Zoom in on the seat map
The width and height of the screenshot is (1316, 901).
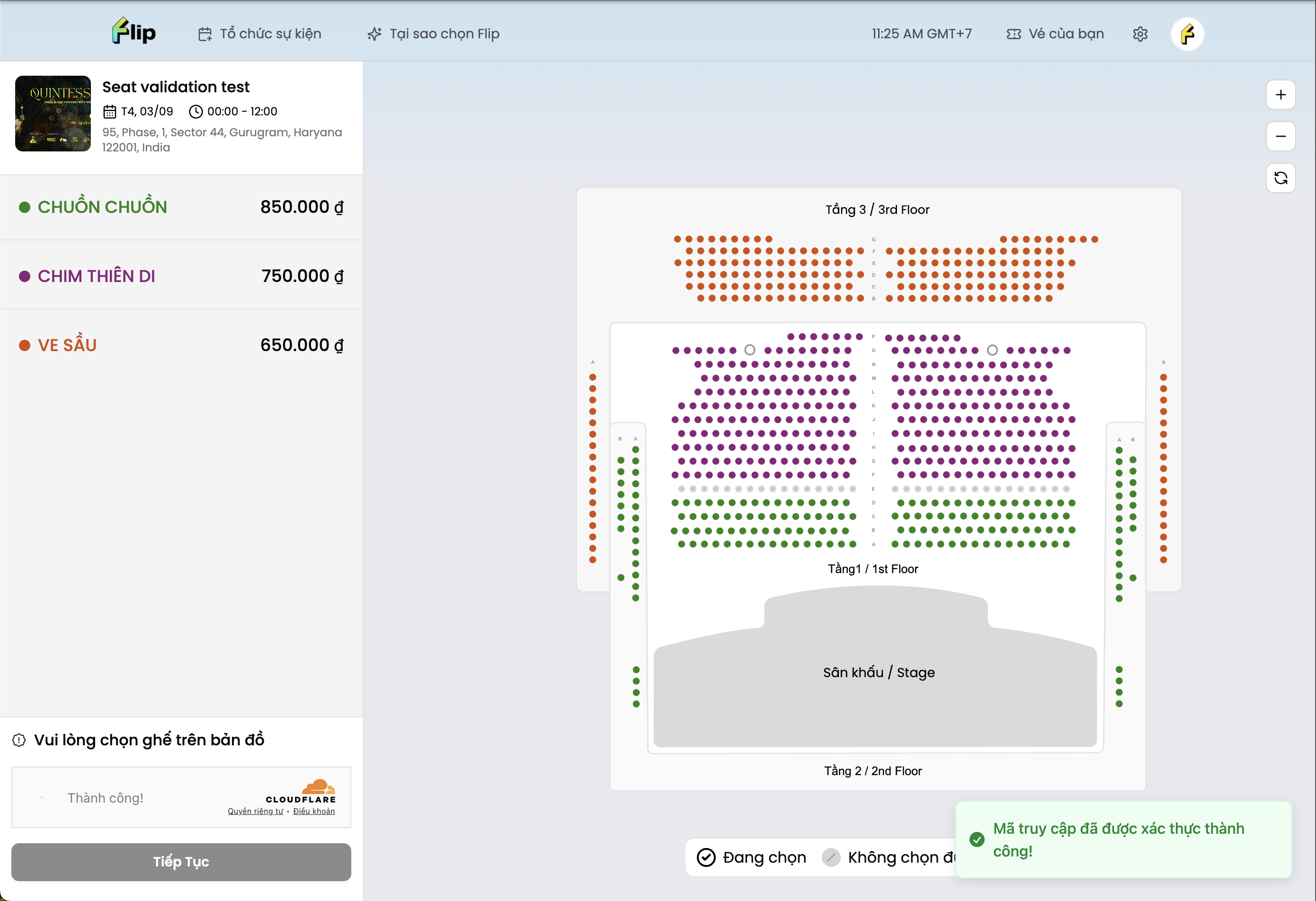pos(1280,95)
